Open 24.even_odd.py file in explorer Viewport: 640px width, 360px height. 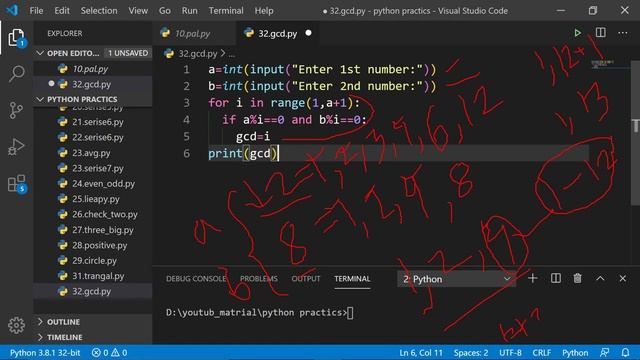pyautogui.click(x=93, y=184)
